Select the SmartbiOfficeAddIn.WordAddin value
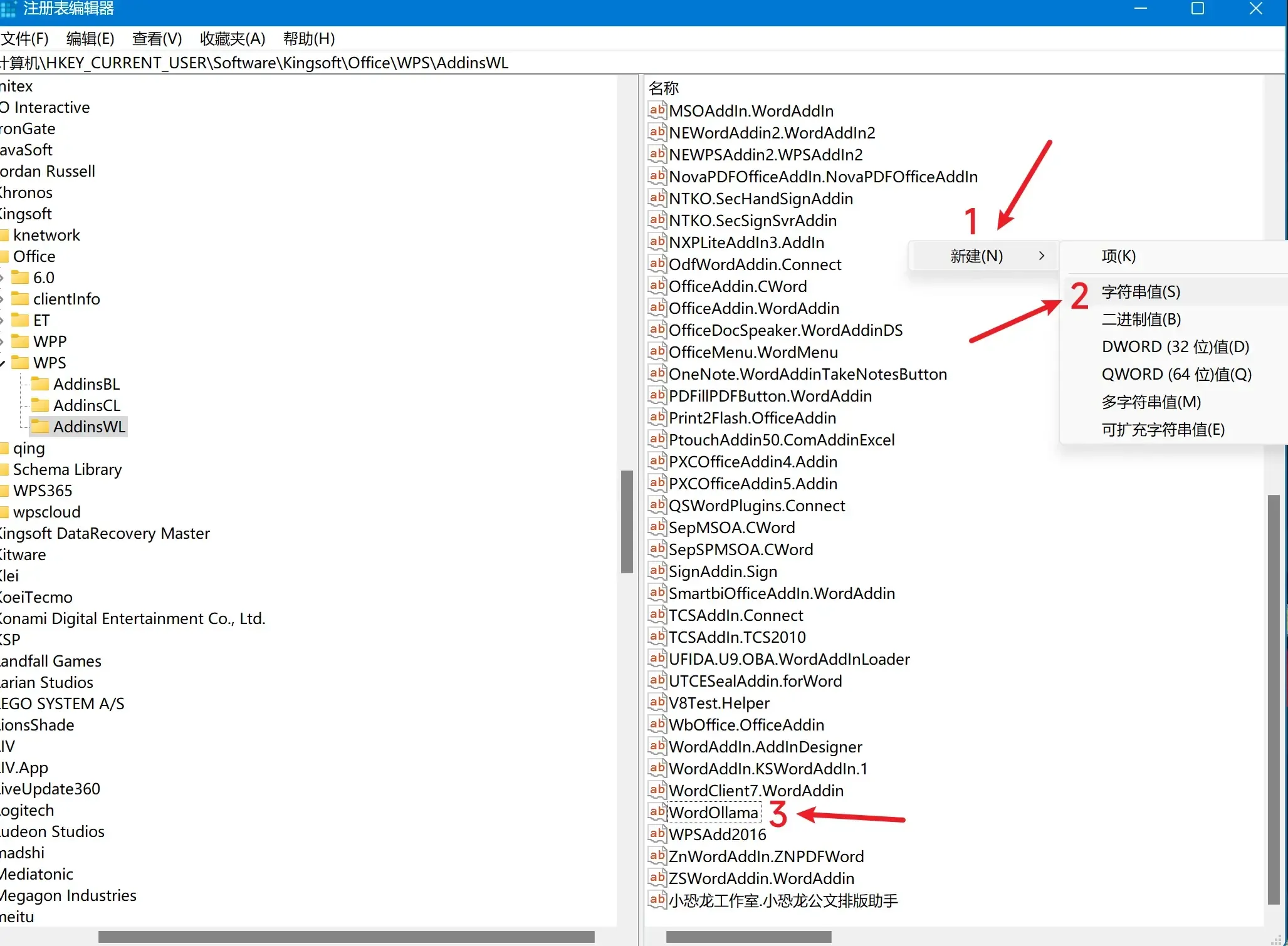The image size is (1288, 946). tap(782, 593)
